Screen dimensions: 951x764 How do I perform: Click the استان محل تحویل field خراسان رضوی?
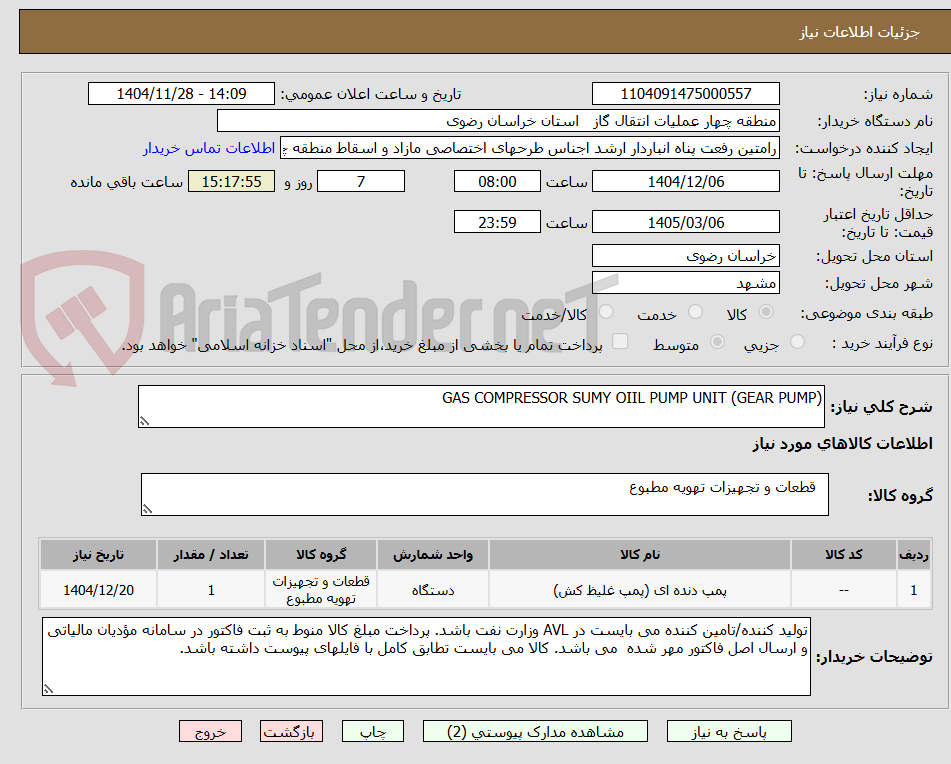click(x=685, y=256)
